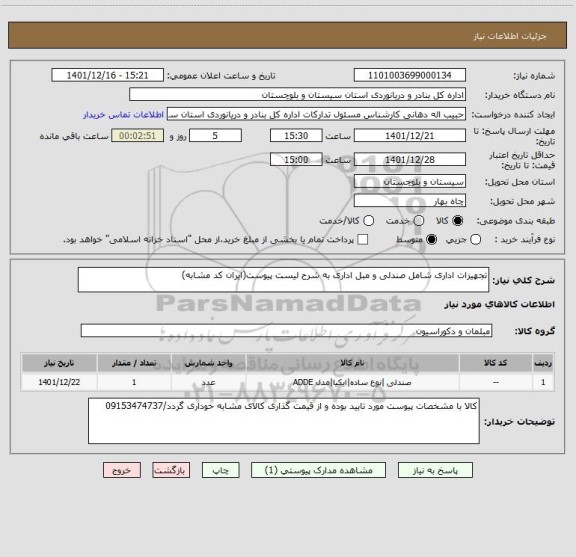
Task: Select the متوسط purchase type radio
Action: tap(431, 240)
